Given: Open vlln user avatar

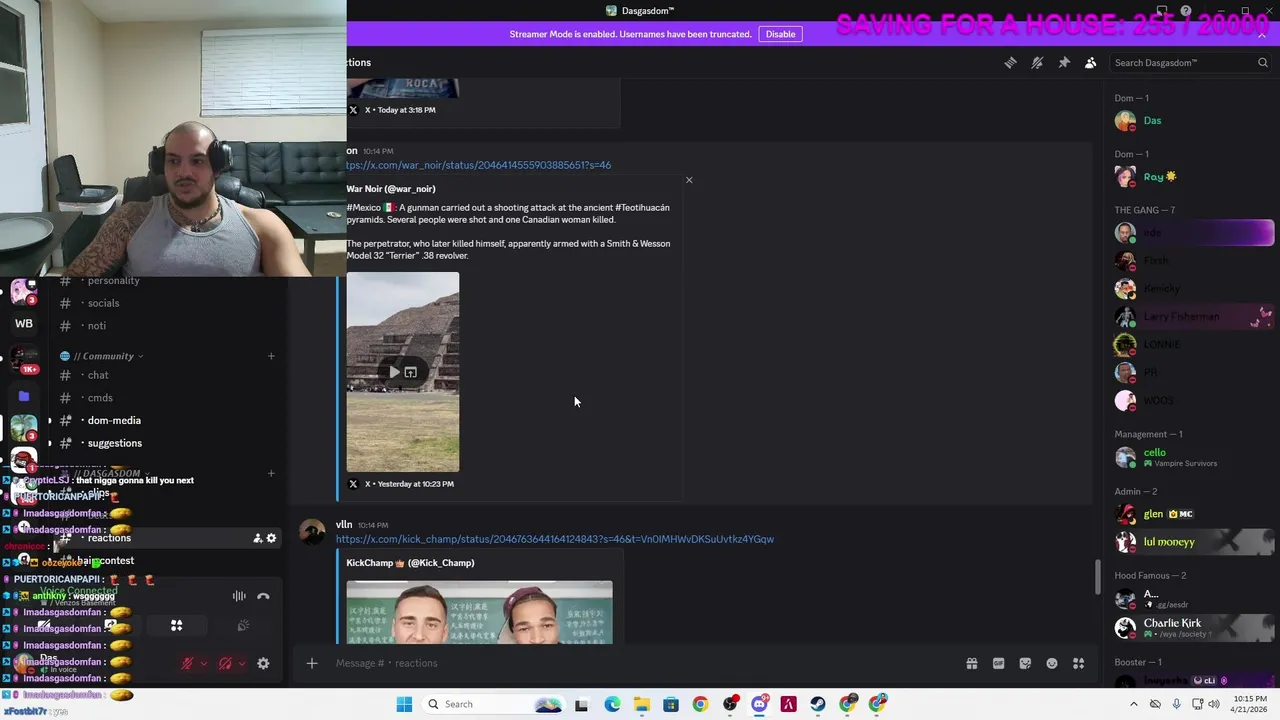Looking at the screenshot, I should click(313, 532).
